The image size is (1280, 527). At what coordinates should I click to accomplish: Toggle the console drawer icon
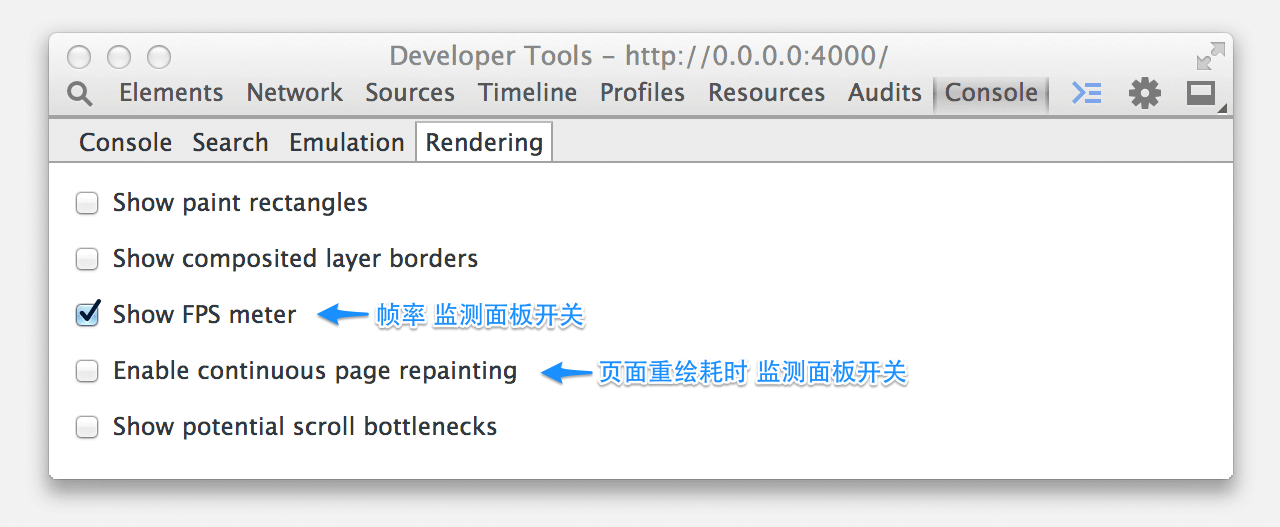[x=1087, y=93]
